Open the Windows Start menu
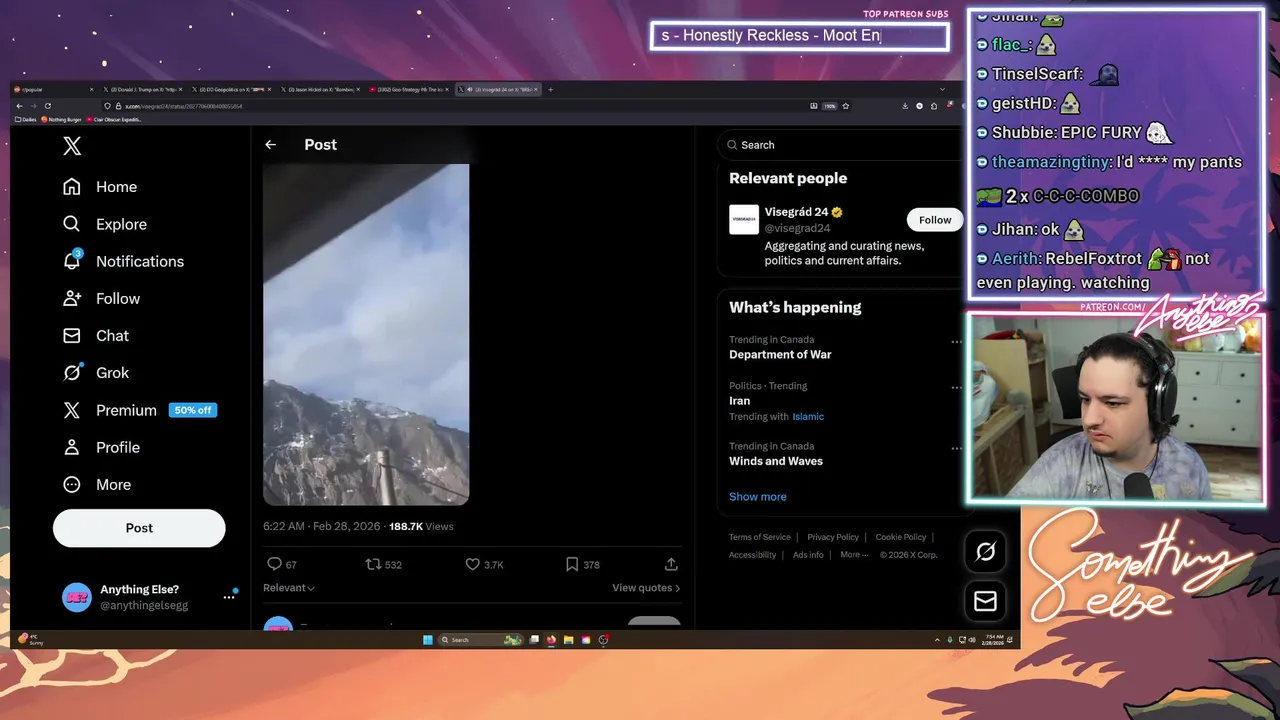This screenshot has width=1280, height=720. [428, 639]
